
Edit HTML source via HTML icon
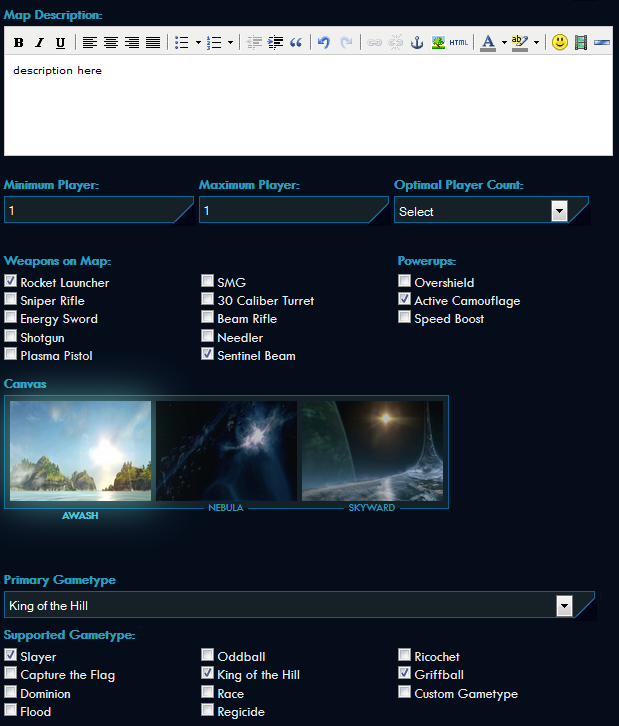[458, 42]
